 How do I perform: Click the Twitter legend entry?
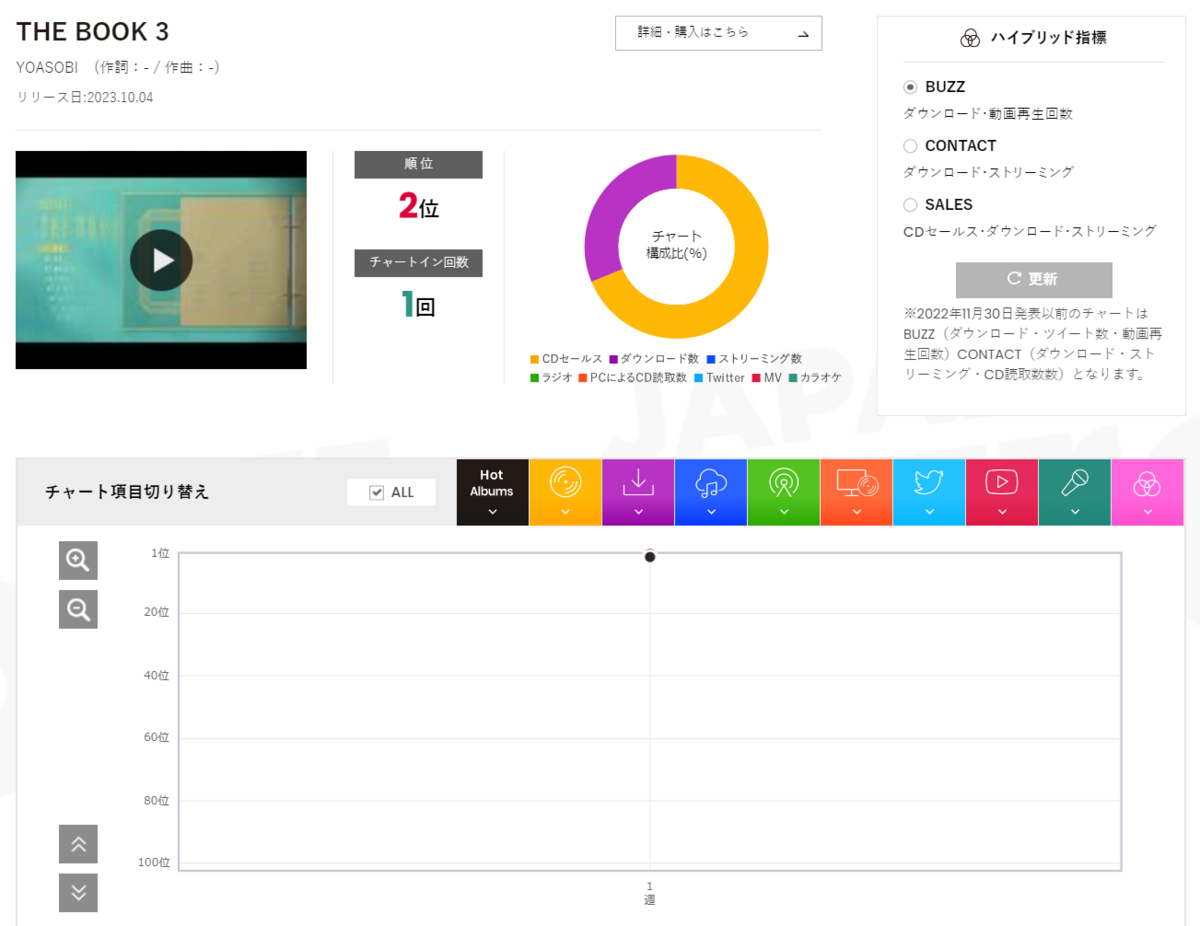coord(719,378)
